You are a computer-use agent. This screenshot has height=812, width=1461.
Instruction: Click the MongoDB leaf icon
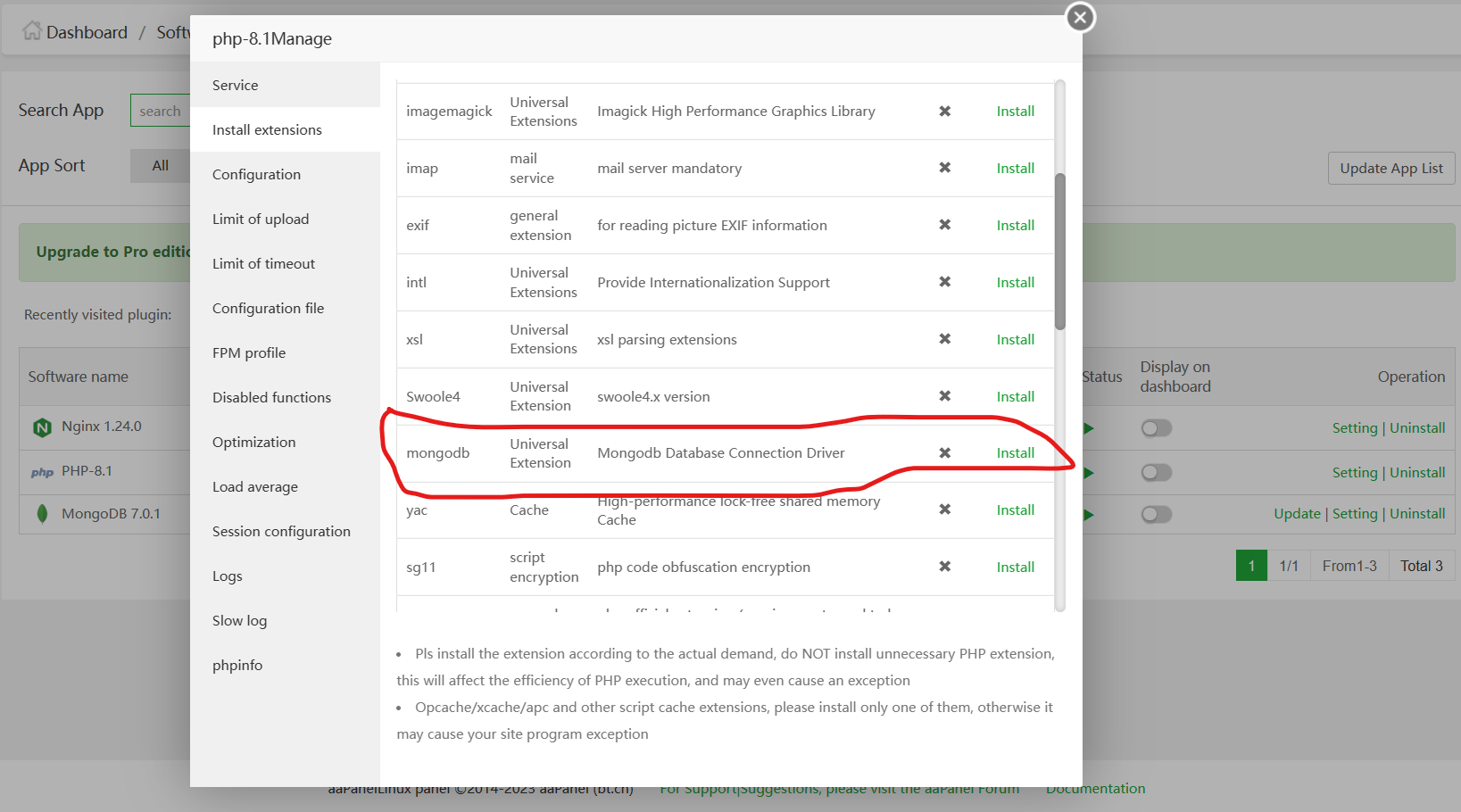coord(42,514)
